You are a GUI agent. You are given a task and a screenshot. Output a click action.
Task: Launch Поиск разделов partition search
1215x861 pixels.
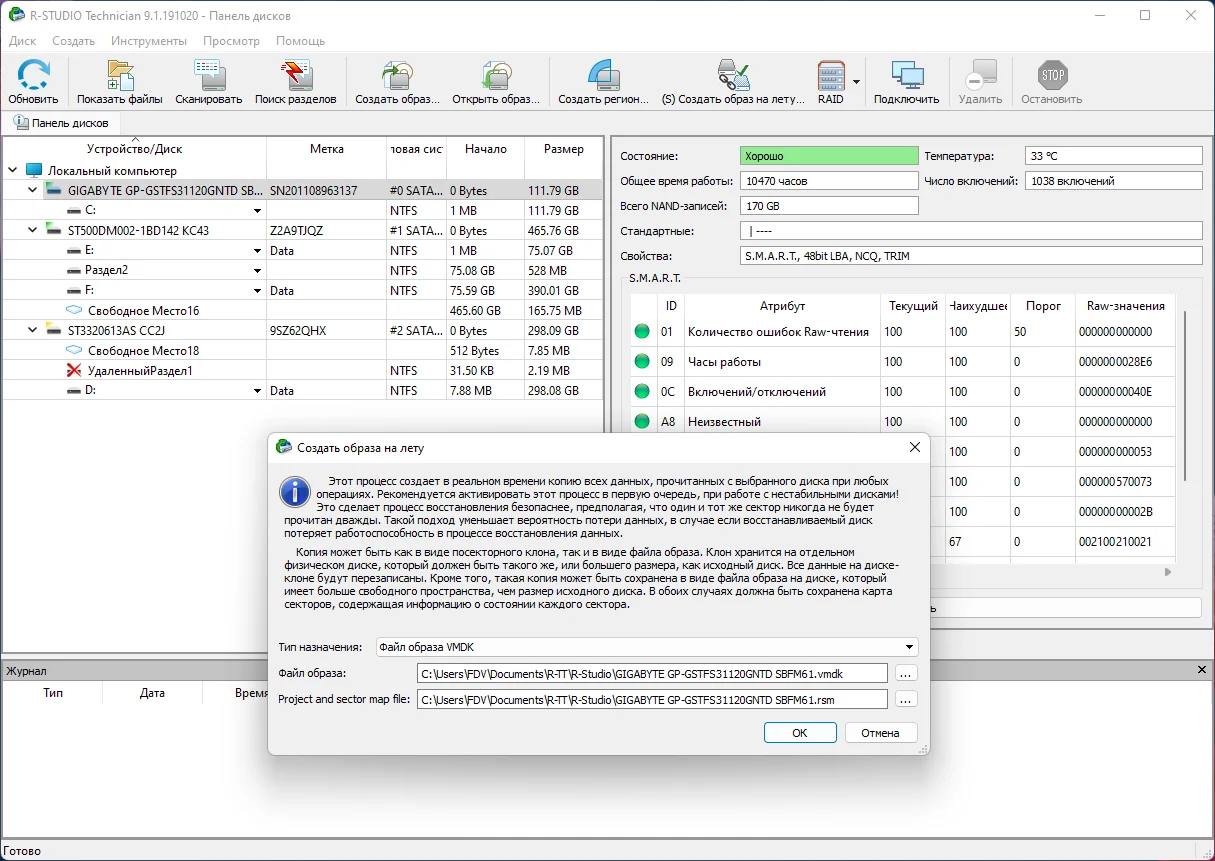296,82
